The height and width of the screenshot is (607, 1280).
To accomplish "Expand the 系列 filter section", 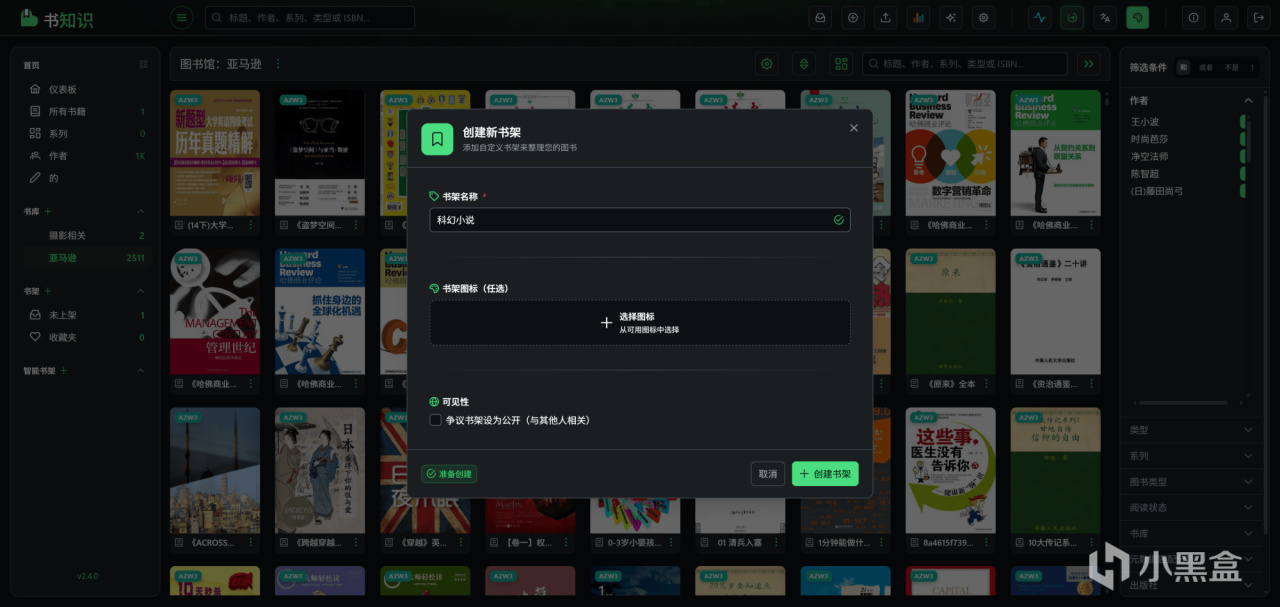I will click(1190, 456).
